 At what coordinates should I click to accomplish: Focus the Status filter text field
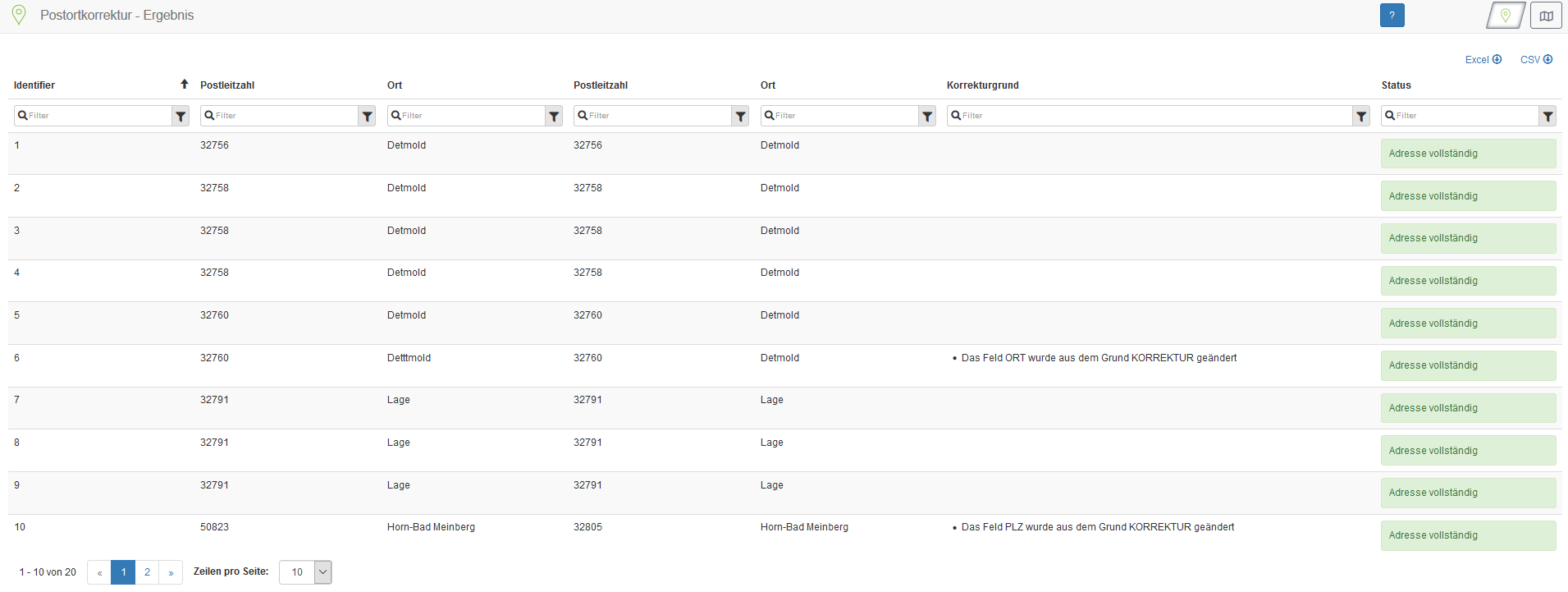(1461, 116)
